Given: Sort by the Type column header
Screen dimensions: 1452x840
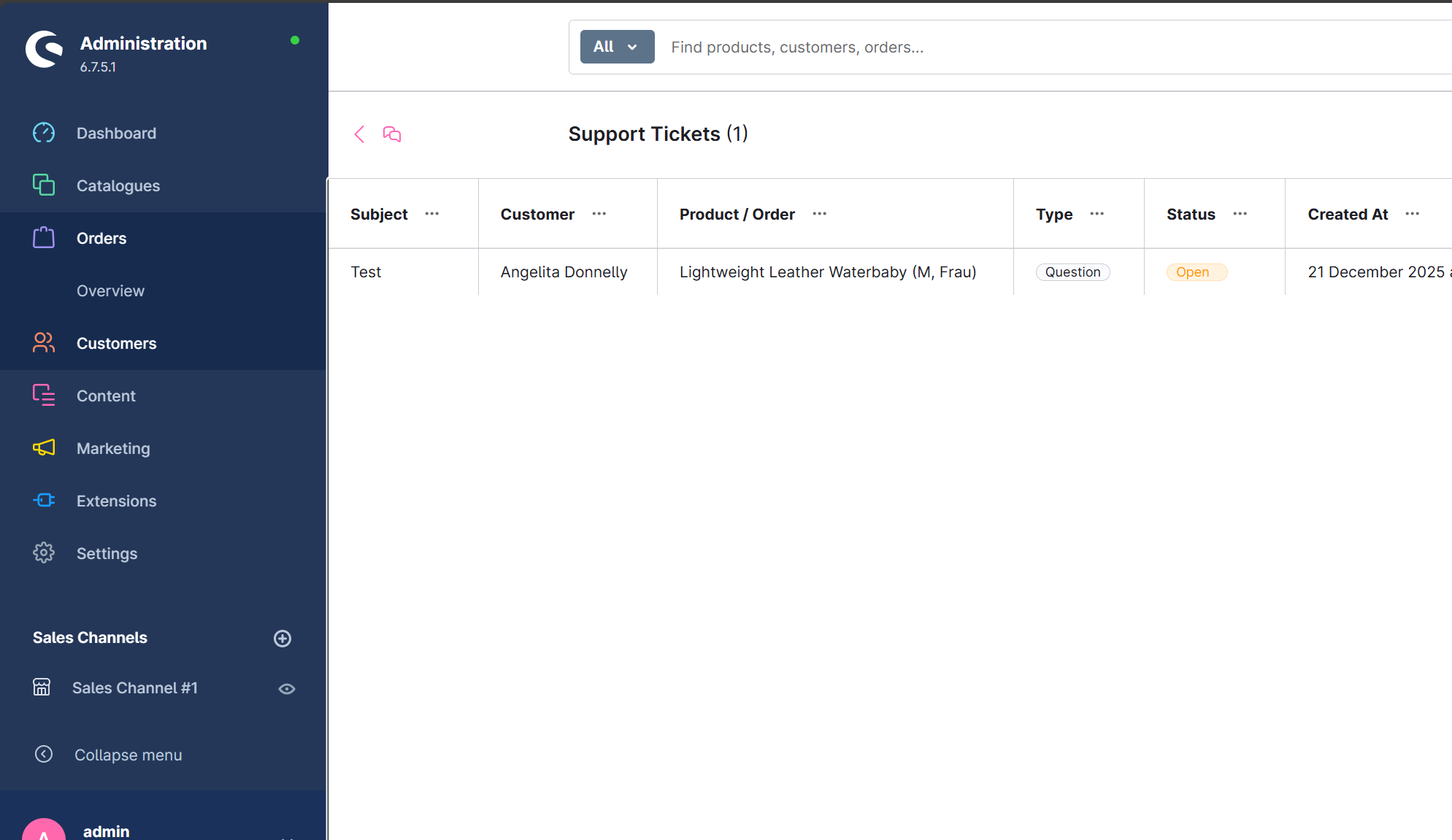Looking at the screenshot, I should coord(1054,215).
